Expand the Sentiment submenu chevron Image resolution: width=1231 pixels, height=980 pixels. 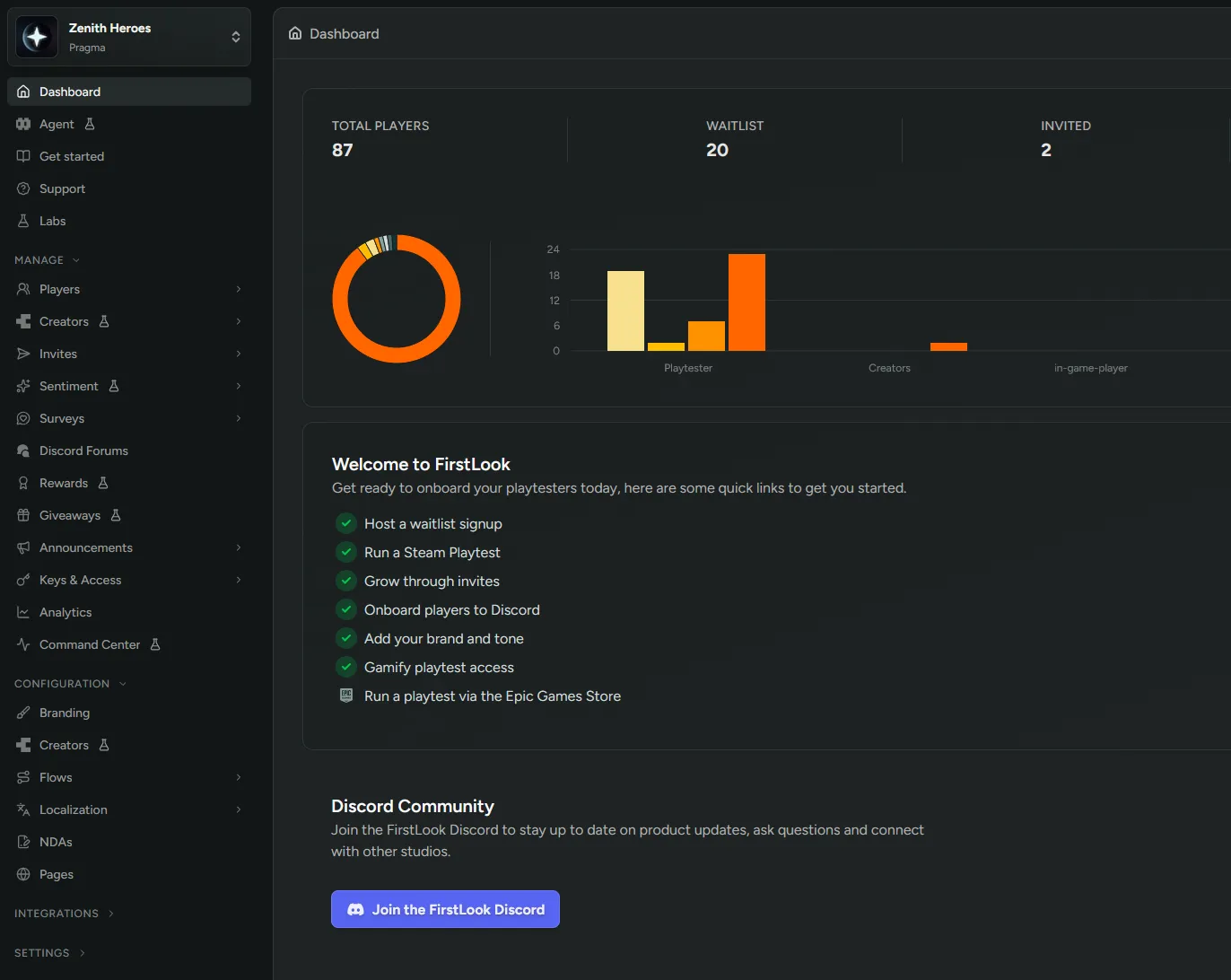tap(239, 386)
